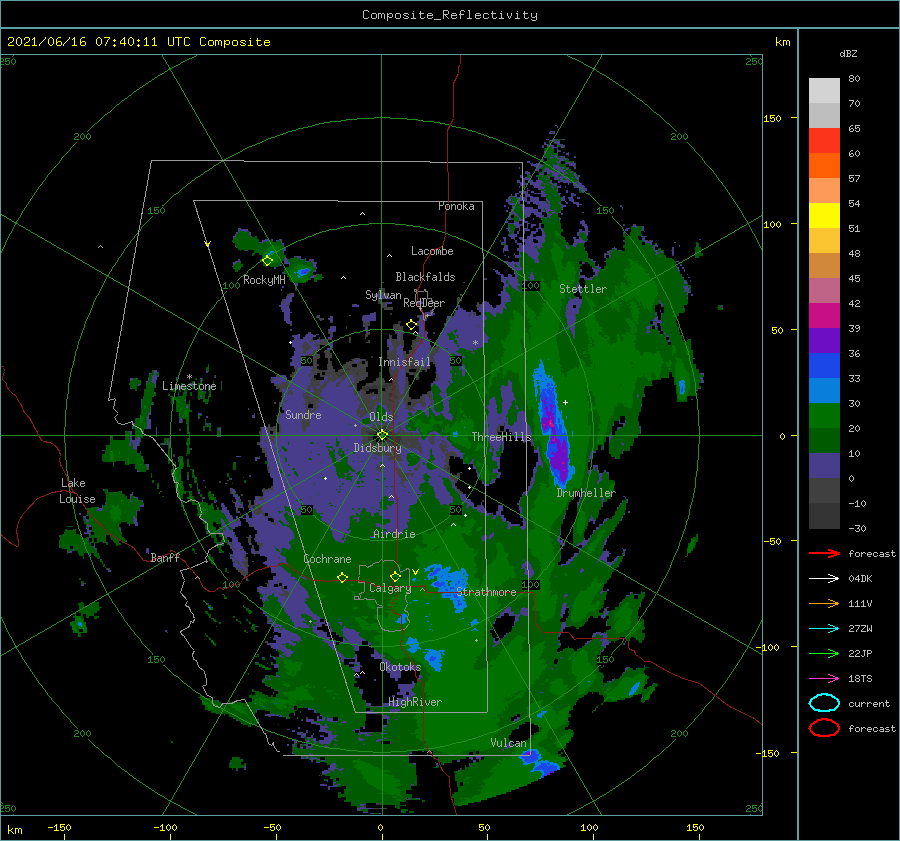900x841 pixels.
Task: Click the cyan current ellipse icon
Action: (824, 703)
